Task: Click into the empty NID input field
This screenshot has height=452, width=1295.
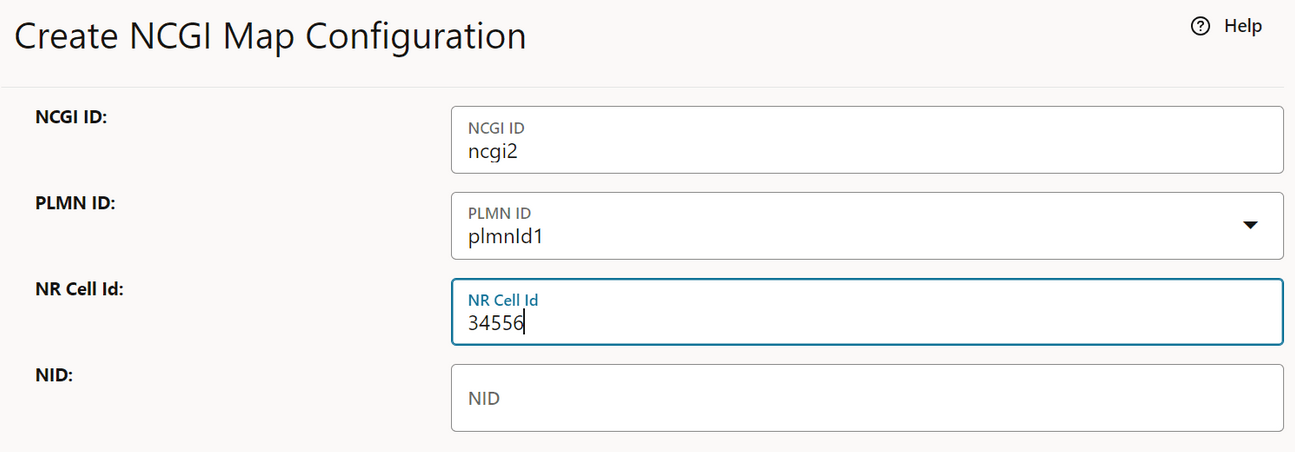Action: [866, 398]
